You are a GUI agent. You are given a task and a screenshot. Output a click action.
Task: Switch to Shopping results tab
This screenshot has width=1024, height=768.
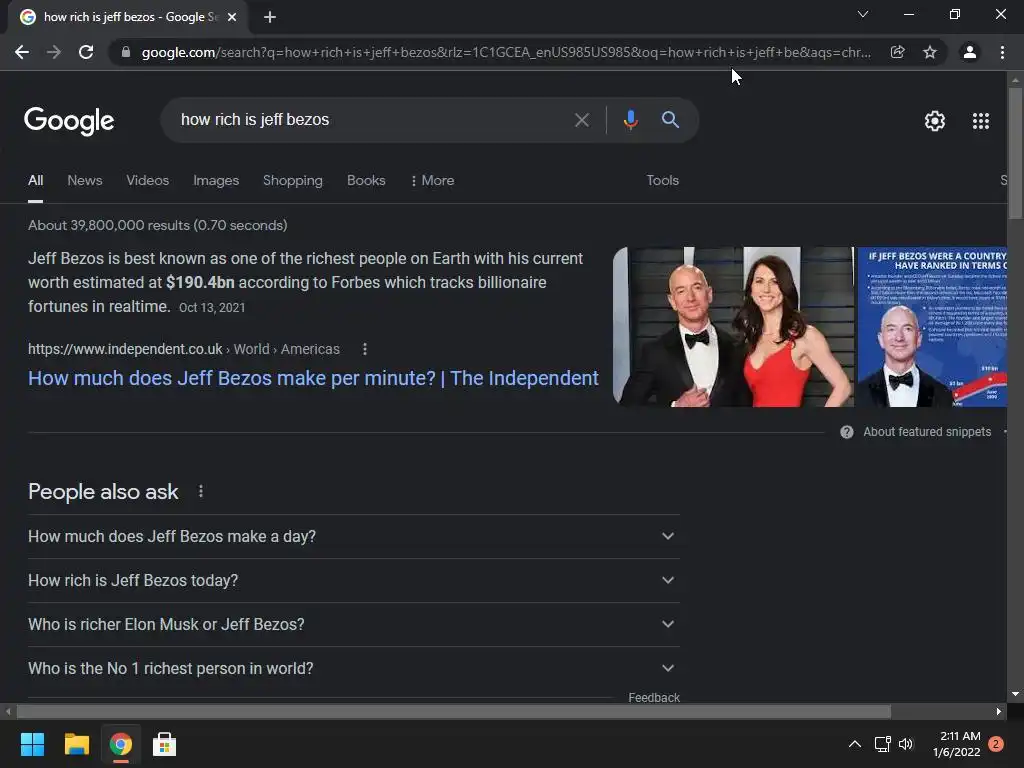click(x=293, y=180)
